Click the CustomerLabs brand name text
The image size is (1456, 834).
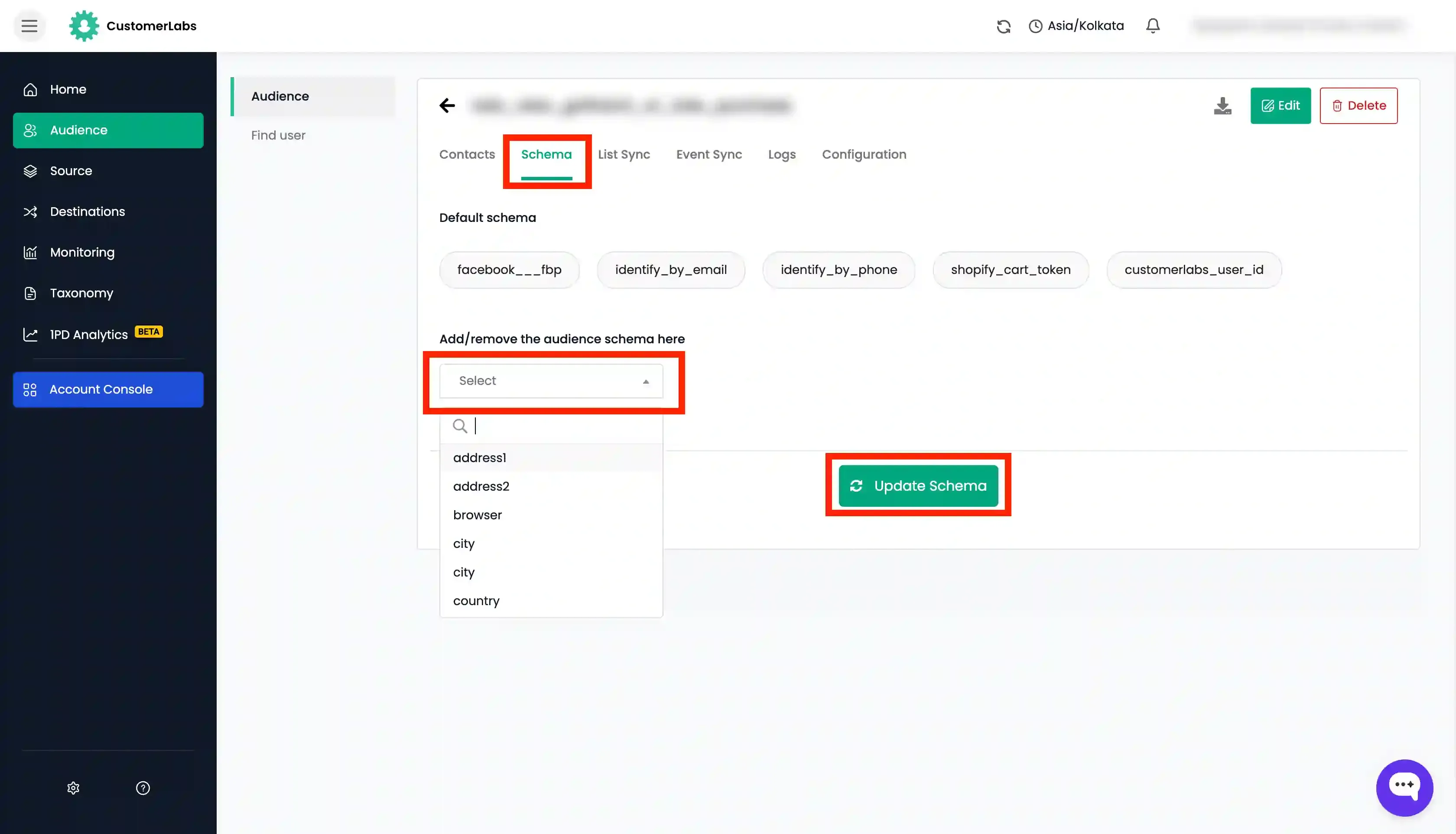151,26
